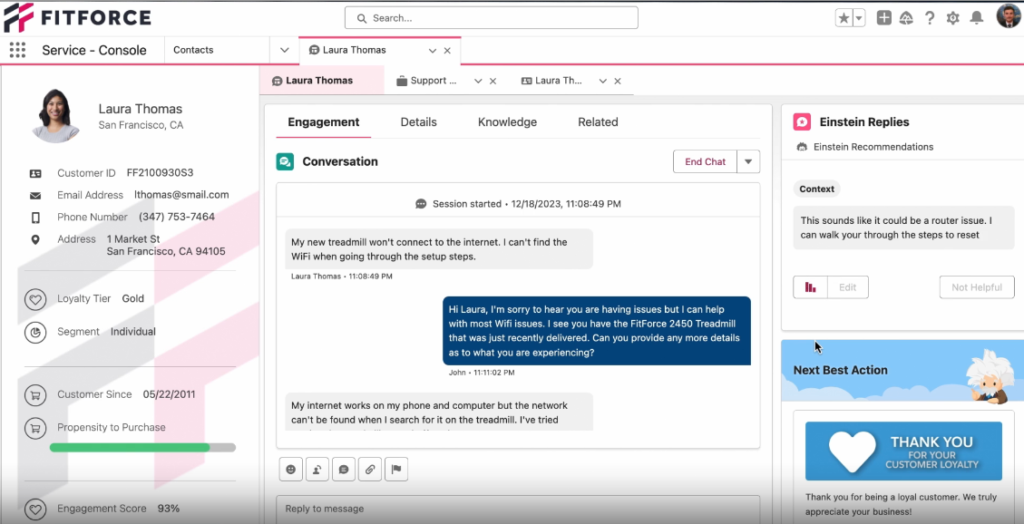Click the Customer ID card icon
1024x524 pixels.
click(35, 174)
